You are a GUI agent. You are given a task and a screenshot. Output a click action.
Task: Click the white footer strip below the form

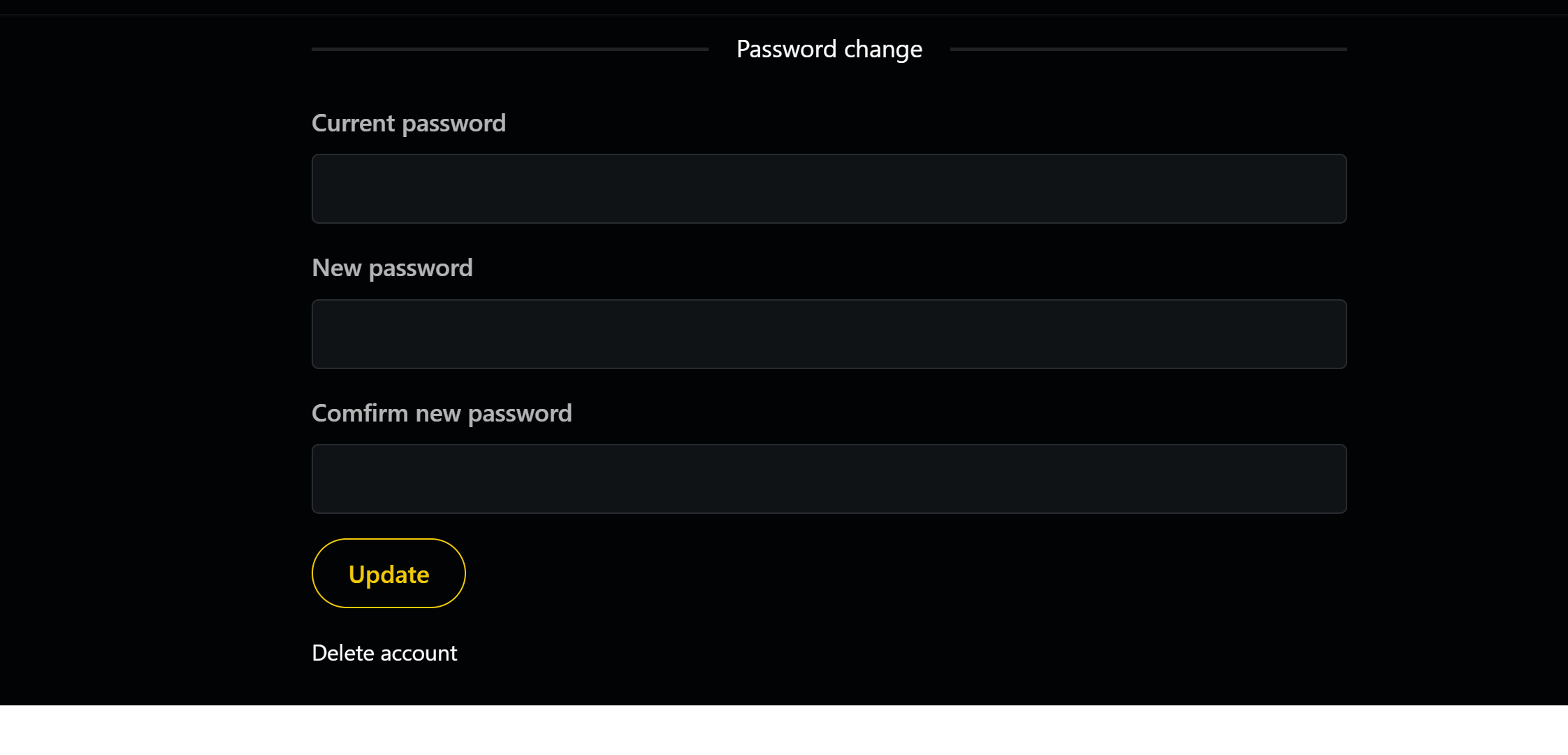pos(784,730)
